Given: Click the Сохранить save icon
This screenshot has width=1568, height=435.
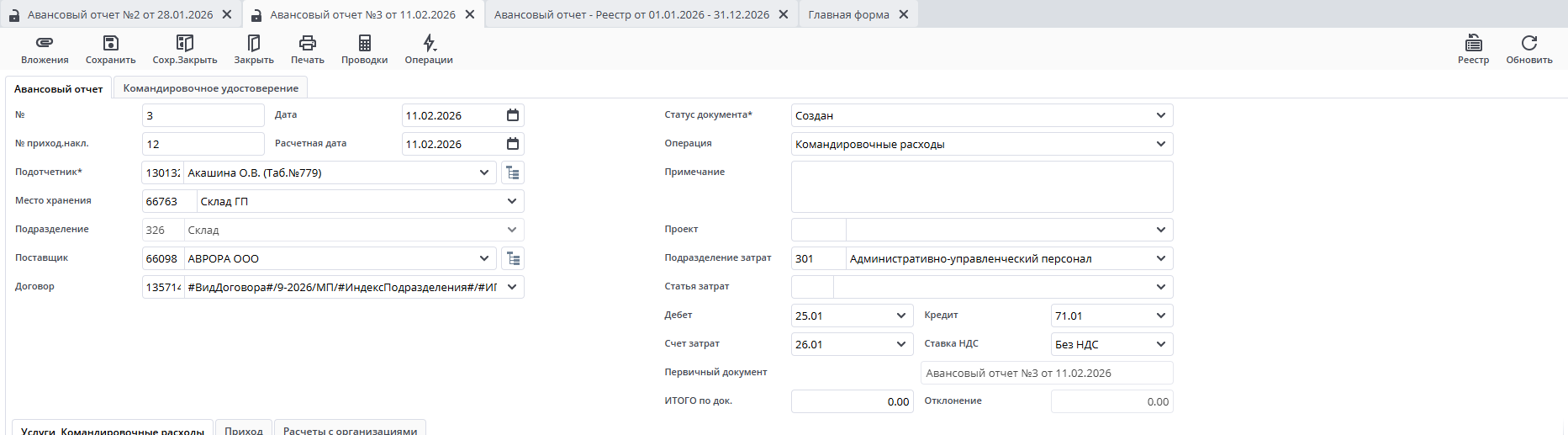Looking at the screenshot, I should tap(110, 43).
